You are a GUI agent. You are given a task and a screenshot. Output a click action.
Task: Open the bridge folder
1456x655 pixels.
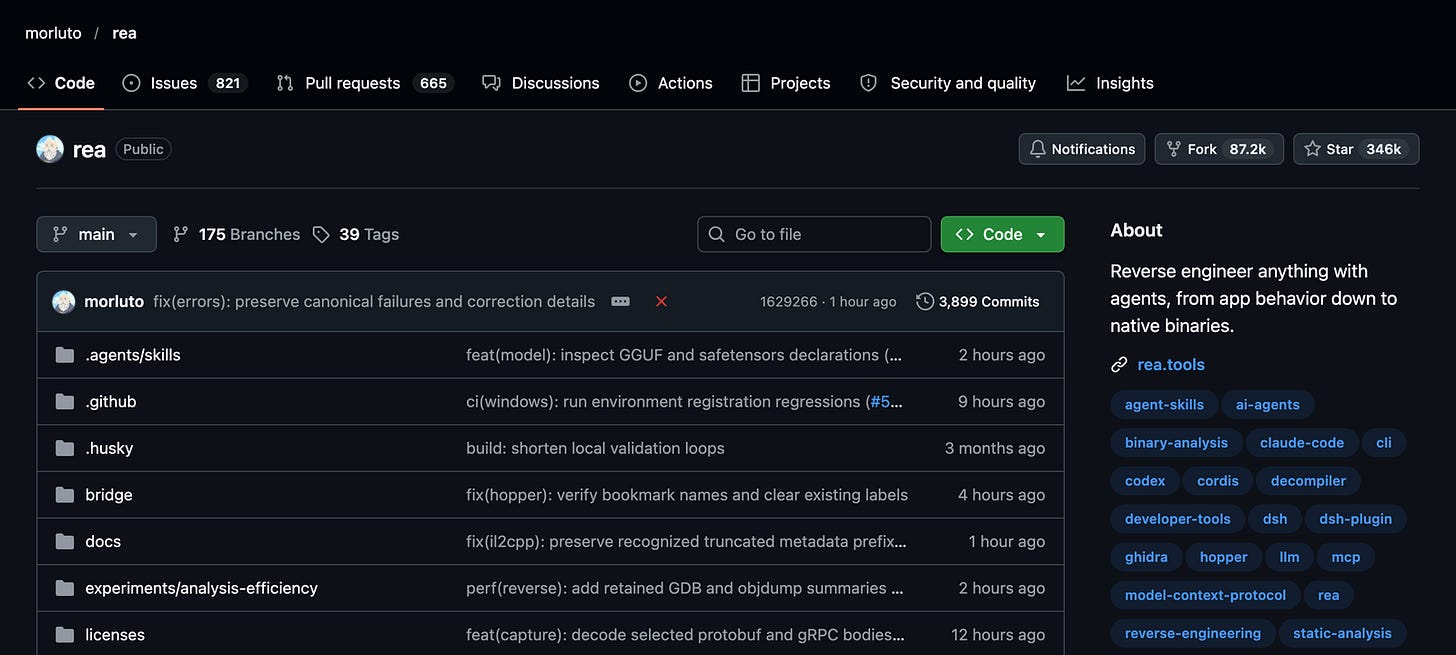click(109, 495)
